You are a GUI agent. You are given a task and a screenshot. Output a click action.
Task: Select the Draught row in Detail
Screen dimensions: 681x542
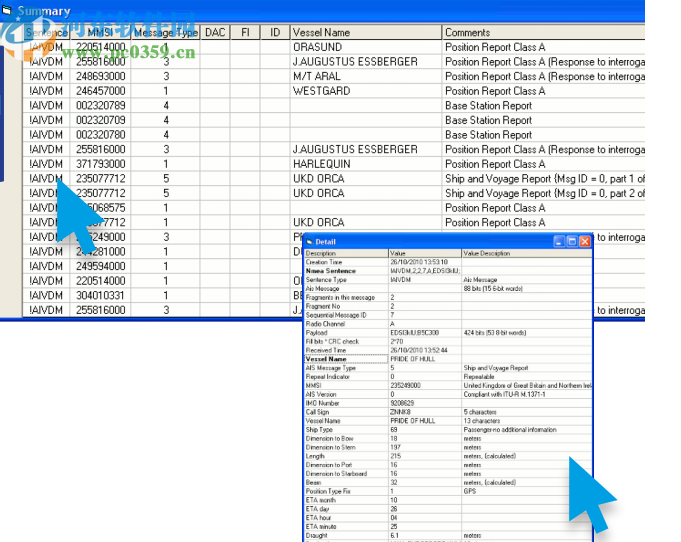point(448,535)
